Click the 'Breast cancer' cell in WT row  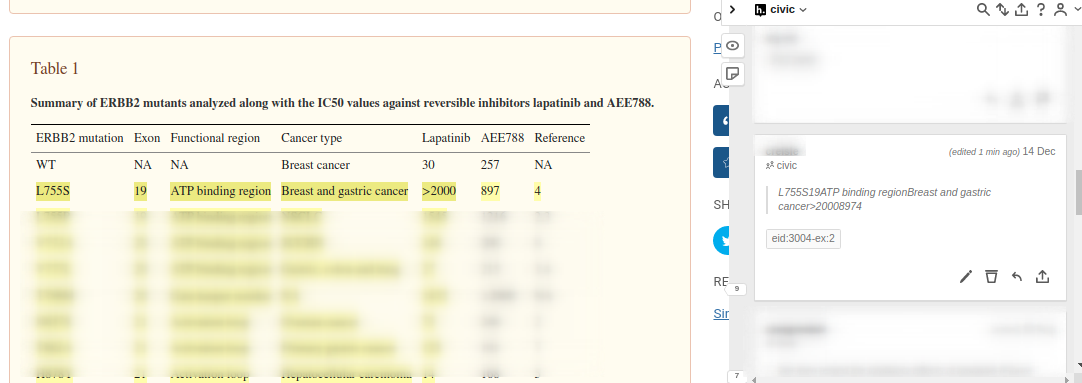coord(315,166)
